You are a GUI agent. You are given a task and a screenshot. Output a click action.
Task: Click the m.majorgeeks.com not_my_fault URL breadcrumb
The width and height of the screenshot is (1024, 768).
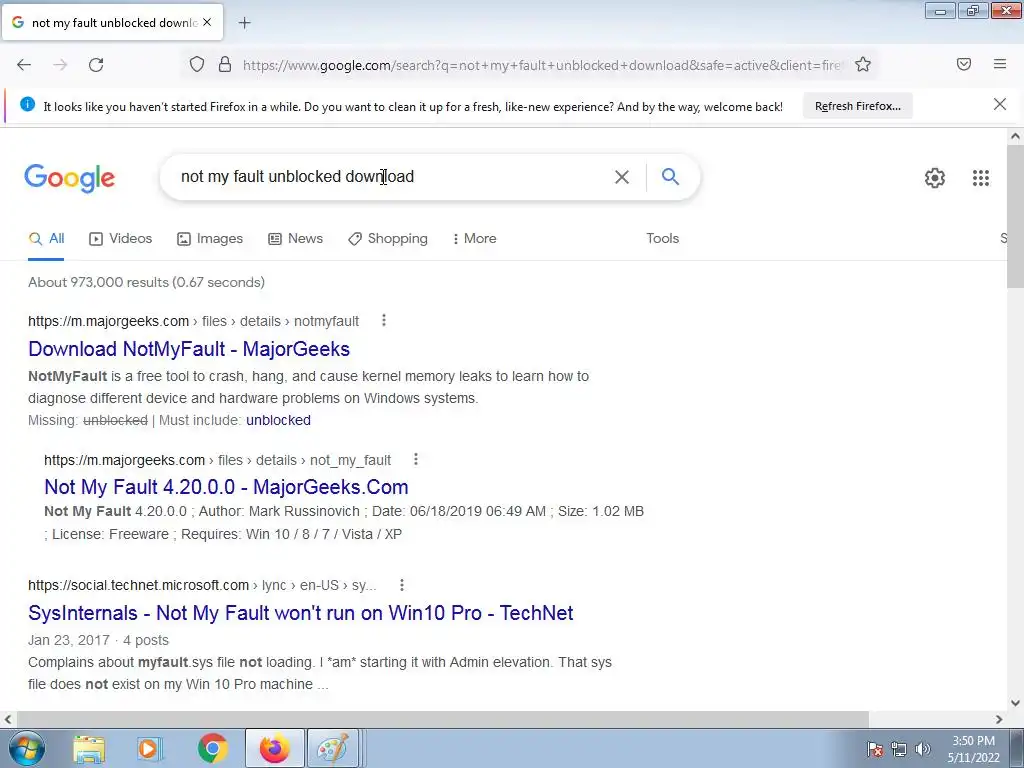click(x=217, y=460)
